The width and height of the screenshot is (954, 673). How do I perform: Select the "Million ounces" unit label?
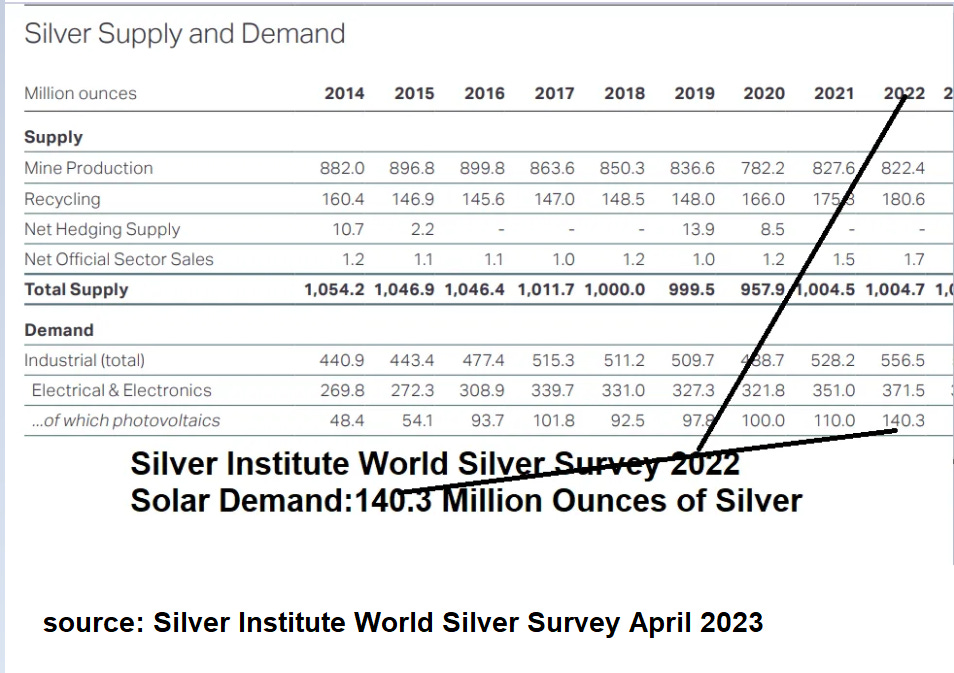80,94
